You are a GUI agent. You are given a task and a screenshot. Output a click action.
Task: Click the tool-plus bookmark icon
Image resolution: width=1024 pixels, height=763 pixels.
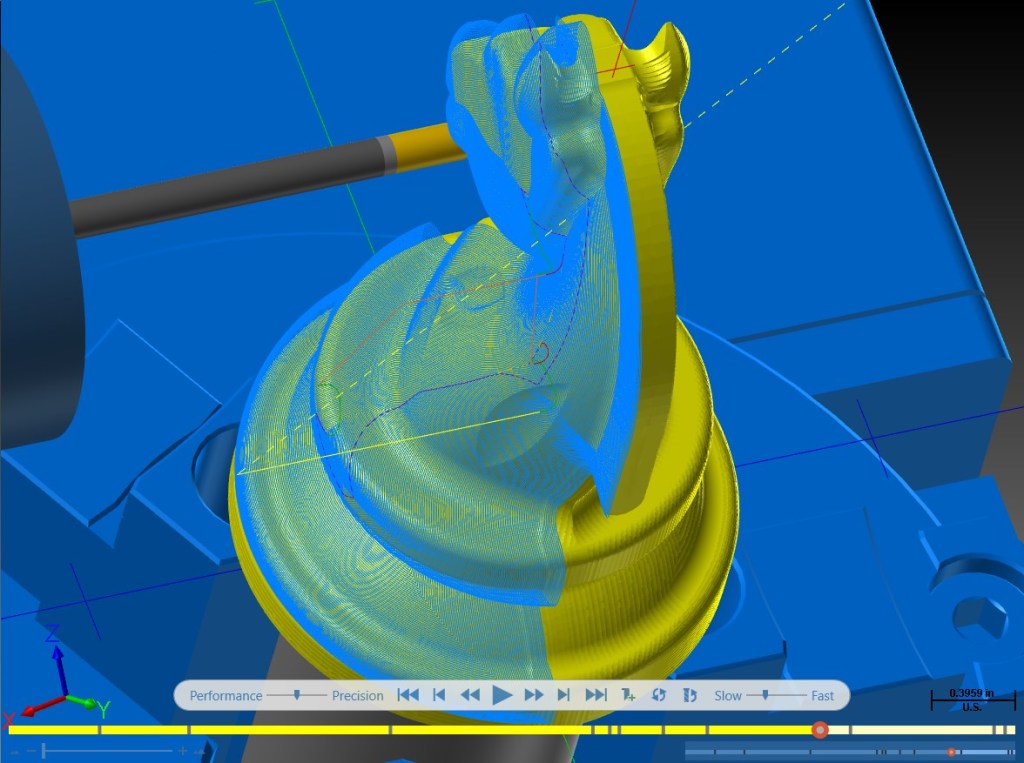[x=628, y=695]
